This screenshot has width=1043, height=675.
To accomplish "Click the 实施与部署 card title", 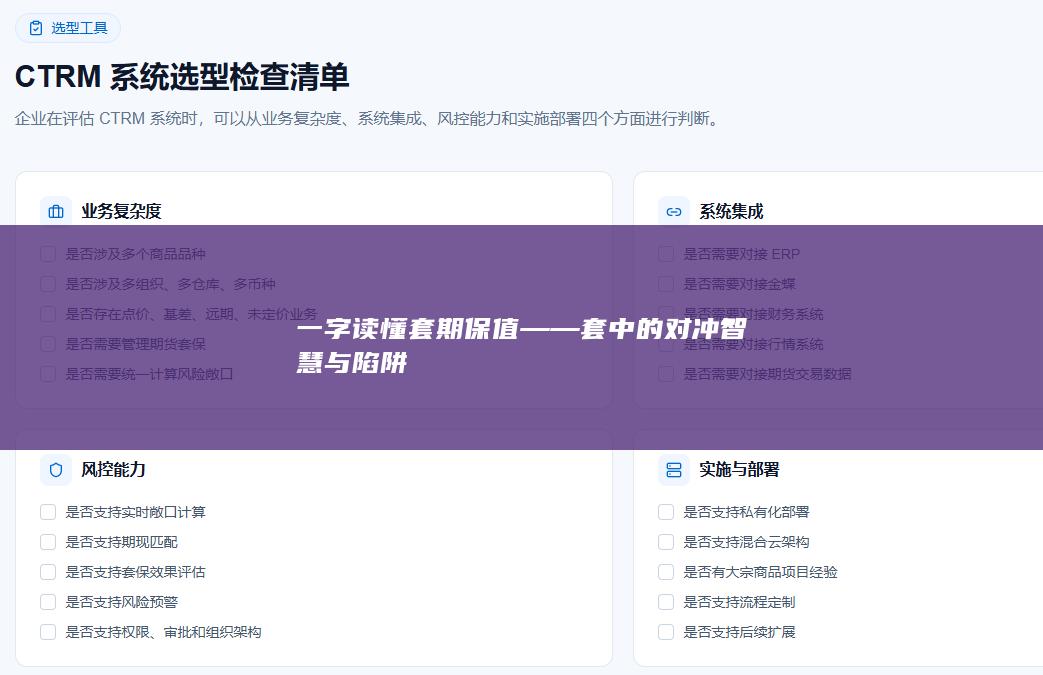I will (x=739, y=470).
